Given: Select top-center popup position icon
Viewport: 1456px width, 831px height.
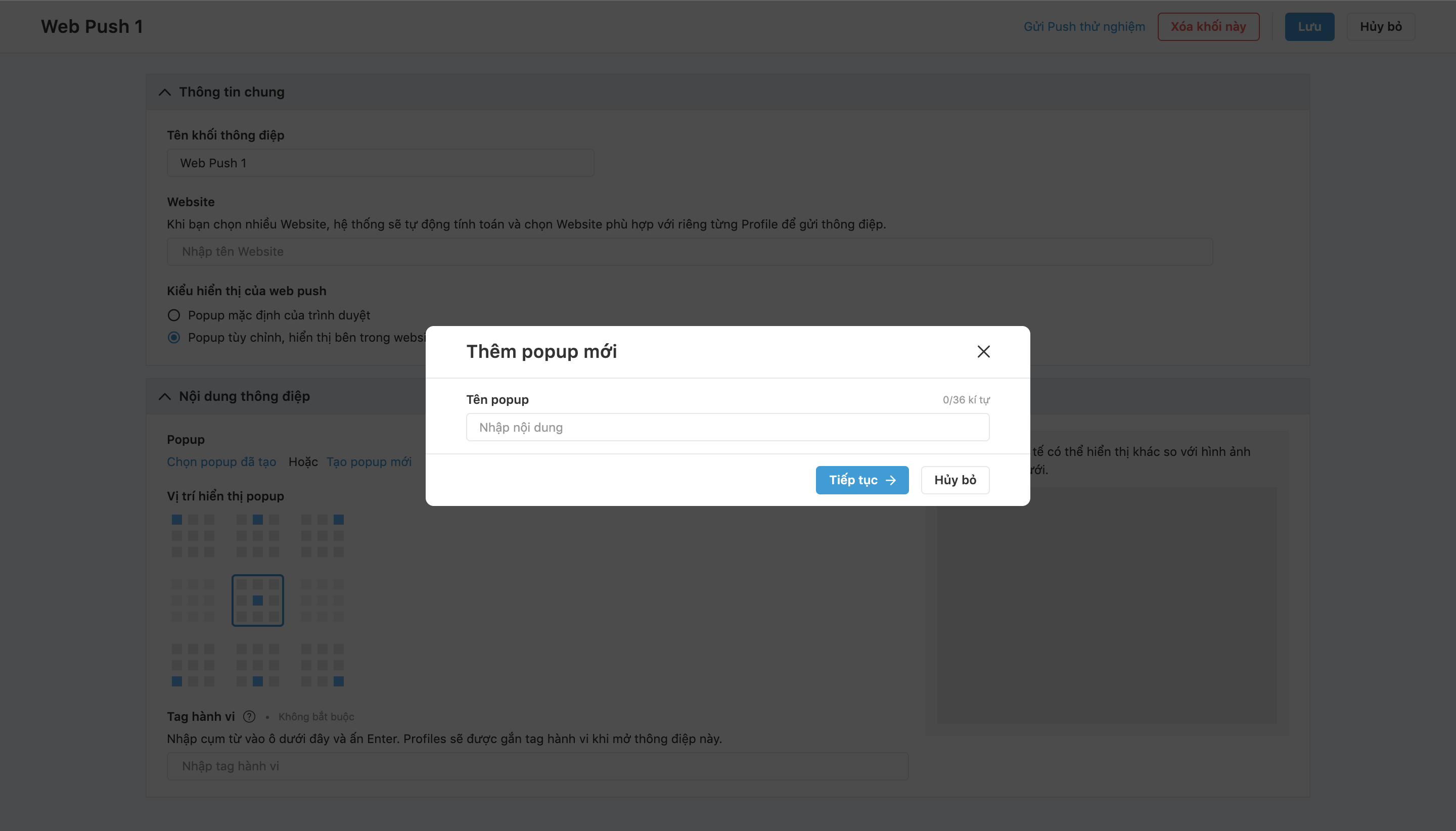Looking at the screenshot, I should [x=257, y=535].
